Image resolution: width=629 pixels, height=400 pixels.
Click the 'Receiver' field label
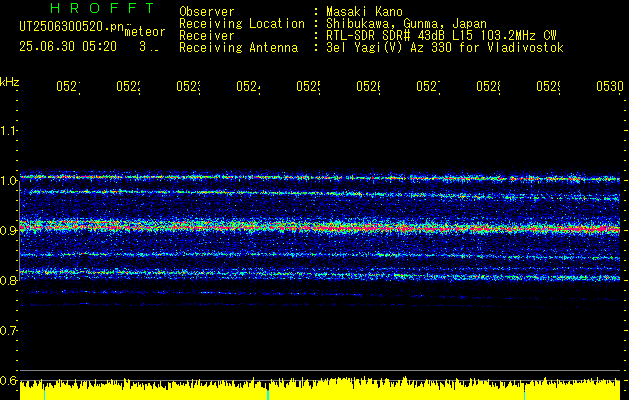pyautogui.click(x=207, y=36)
